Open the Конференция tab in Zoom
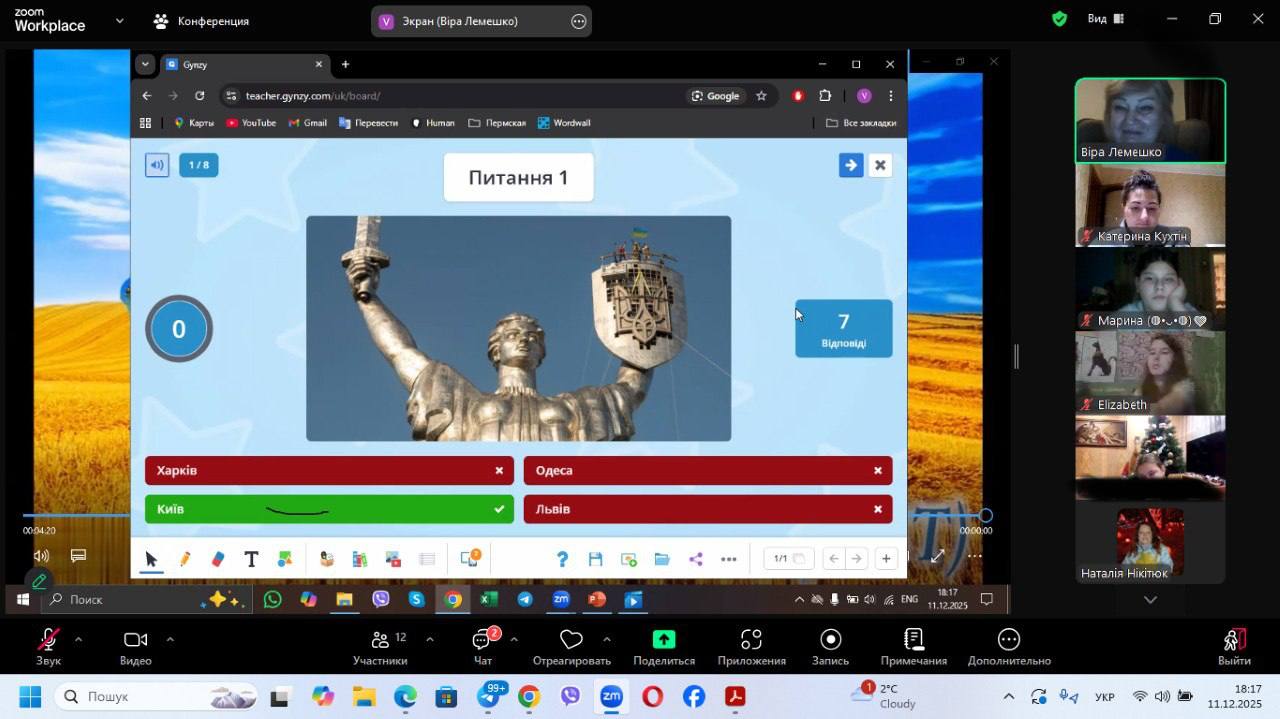The width and height of the screenshot is (1280, 719). [201, 21]
